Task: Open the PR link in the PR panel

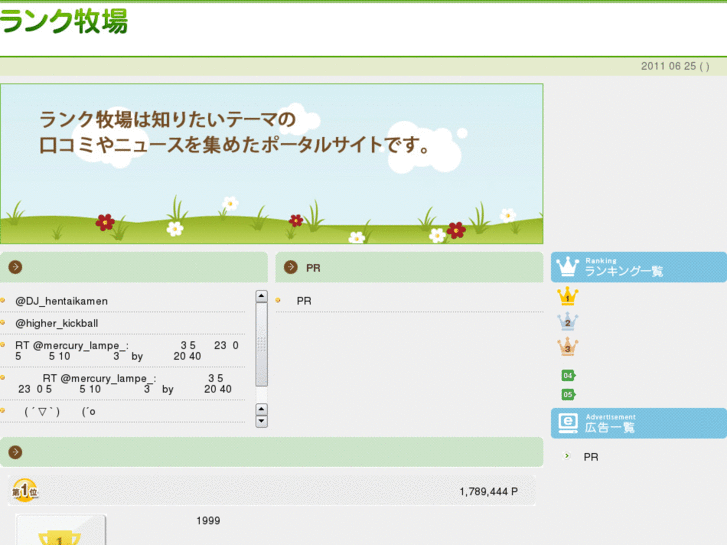Action: click(304, 301)
